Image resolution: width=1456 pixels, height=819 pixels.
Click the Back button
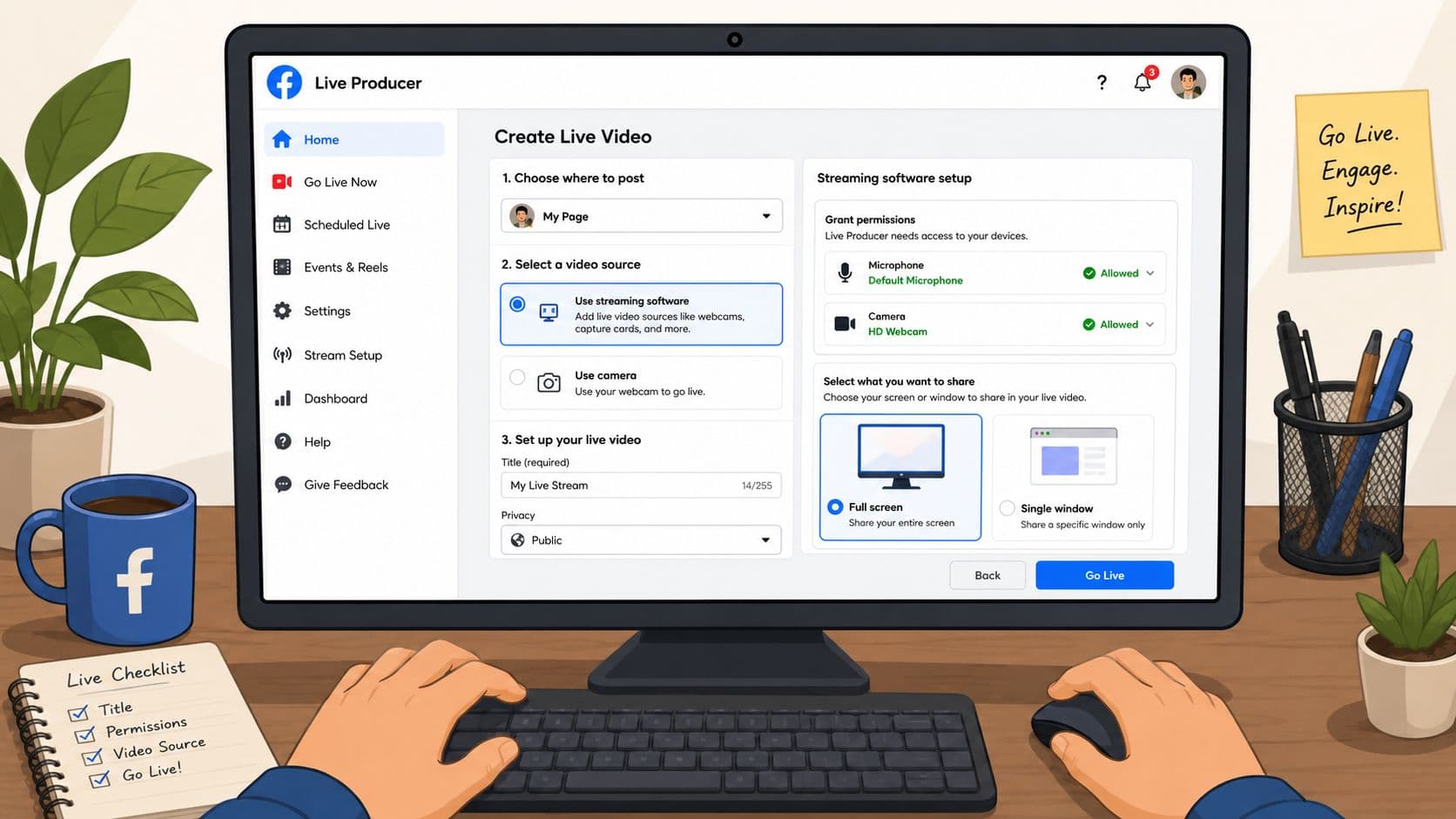tap(988, 575)
